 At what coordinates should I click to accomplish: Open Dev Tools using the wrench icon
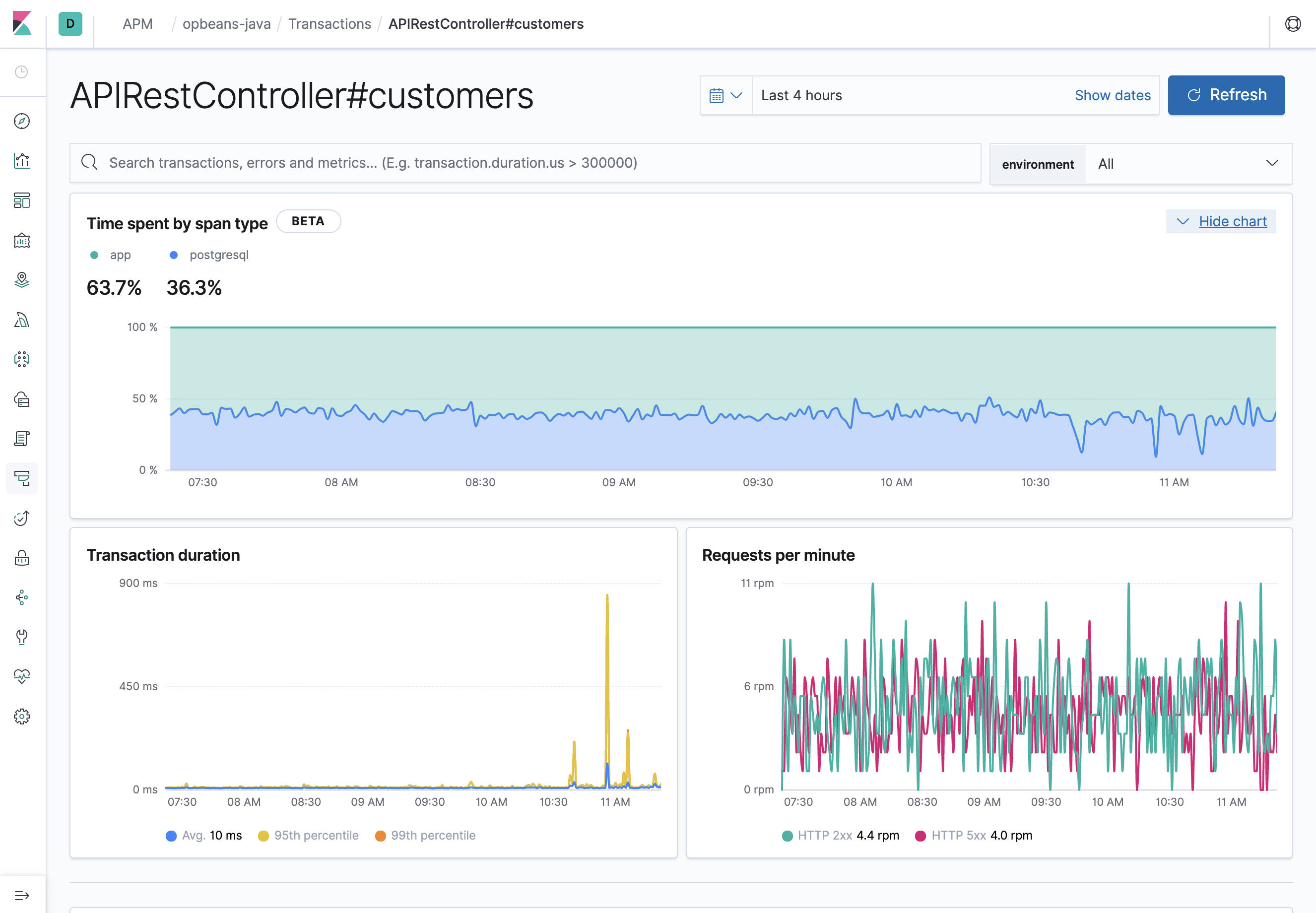22,637
